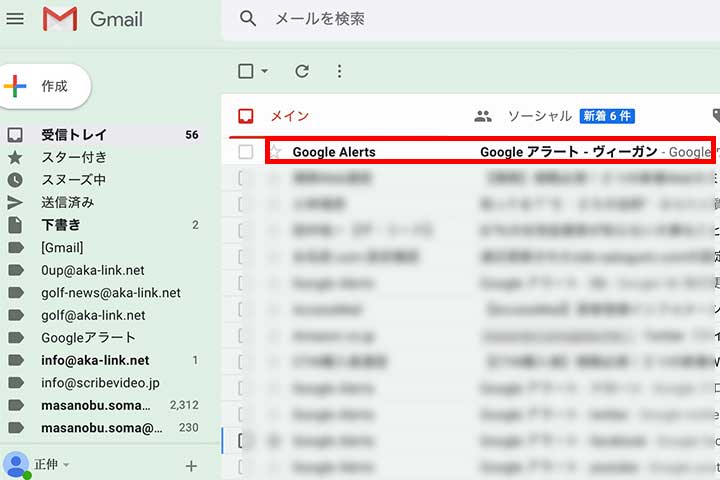Select the info@aka-link.net label
The image size is (720, 480).
tap(95, 360)
